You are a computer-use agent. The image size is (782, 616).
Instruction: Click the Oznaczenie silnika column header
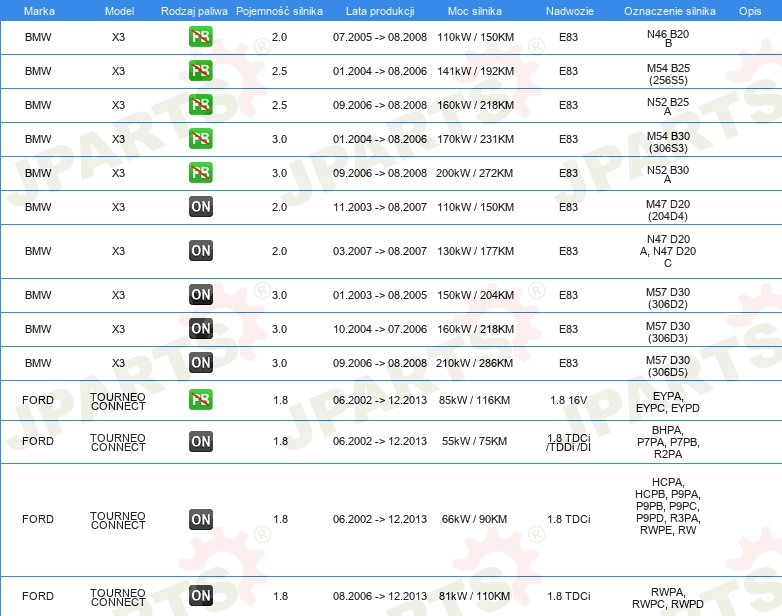[x=669, y=11]
